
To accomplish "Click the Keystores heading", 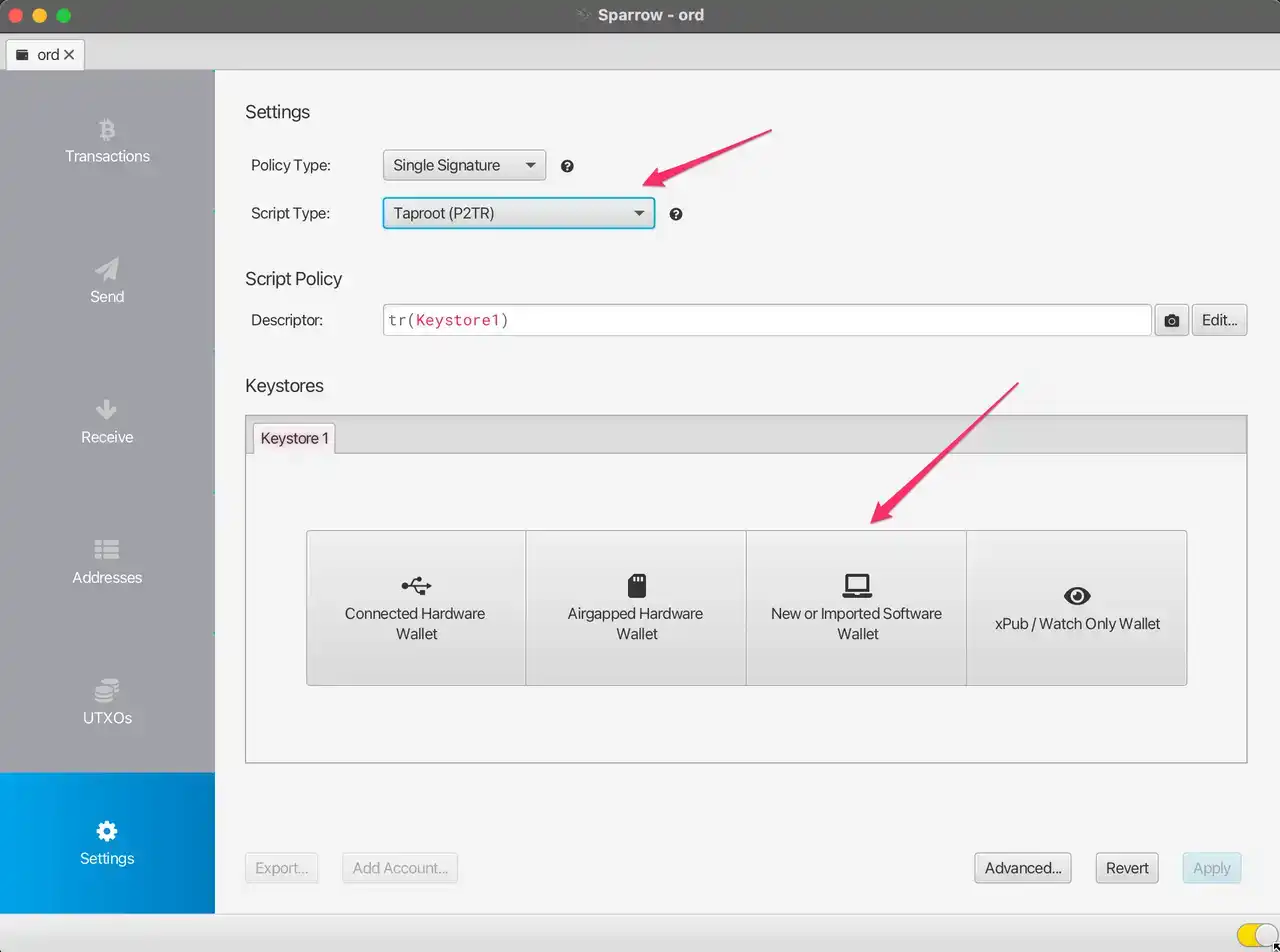I will 284,386.
